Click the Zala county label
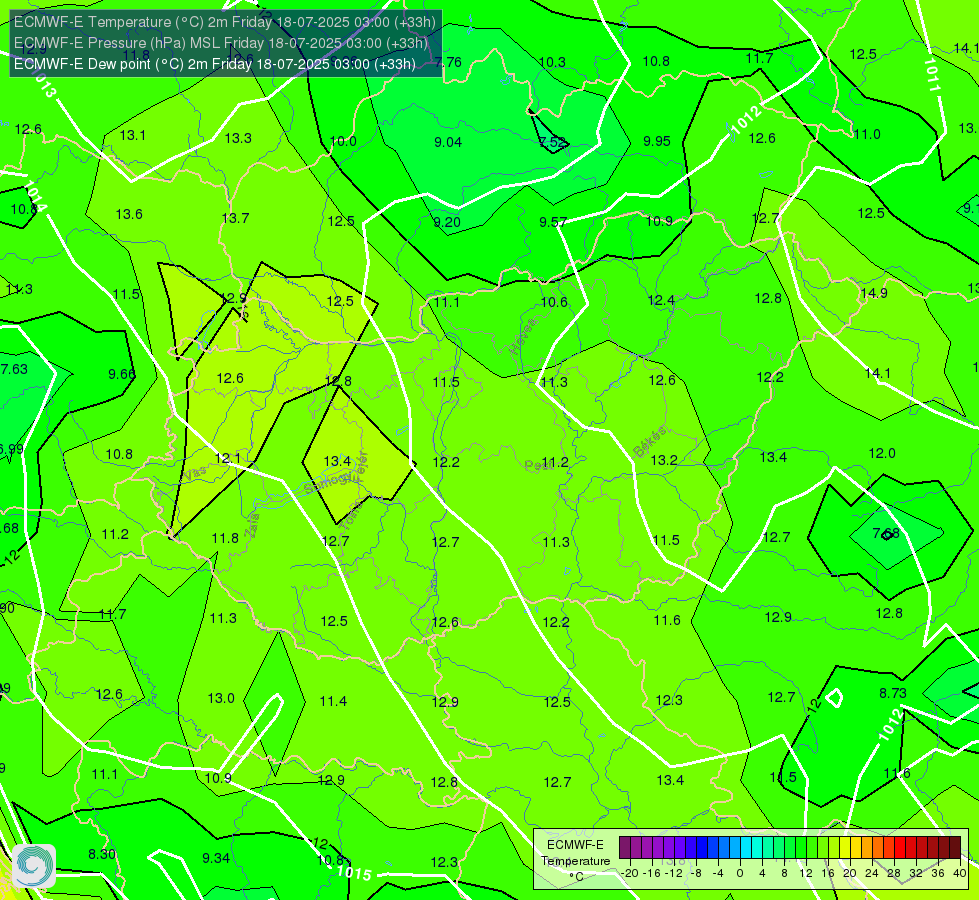This screenshot has height=900, width=979. pos(252,526)
